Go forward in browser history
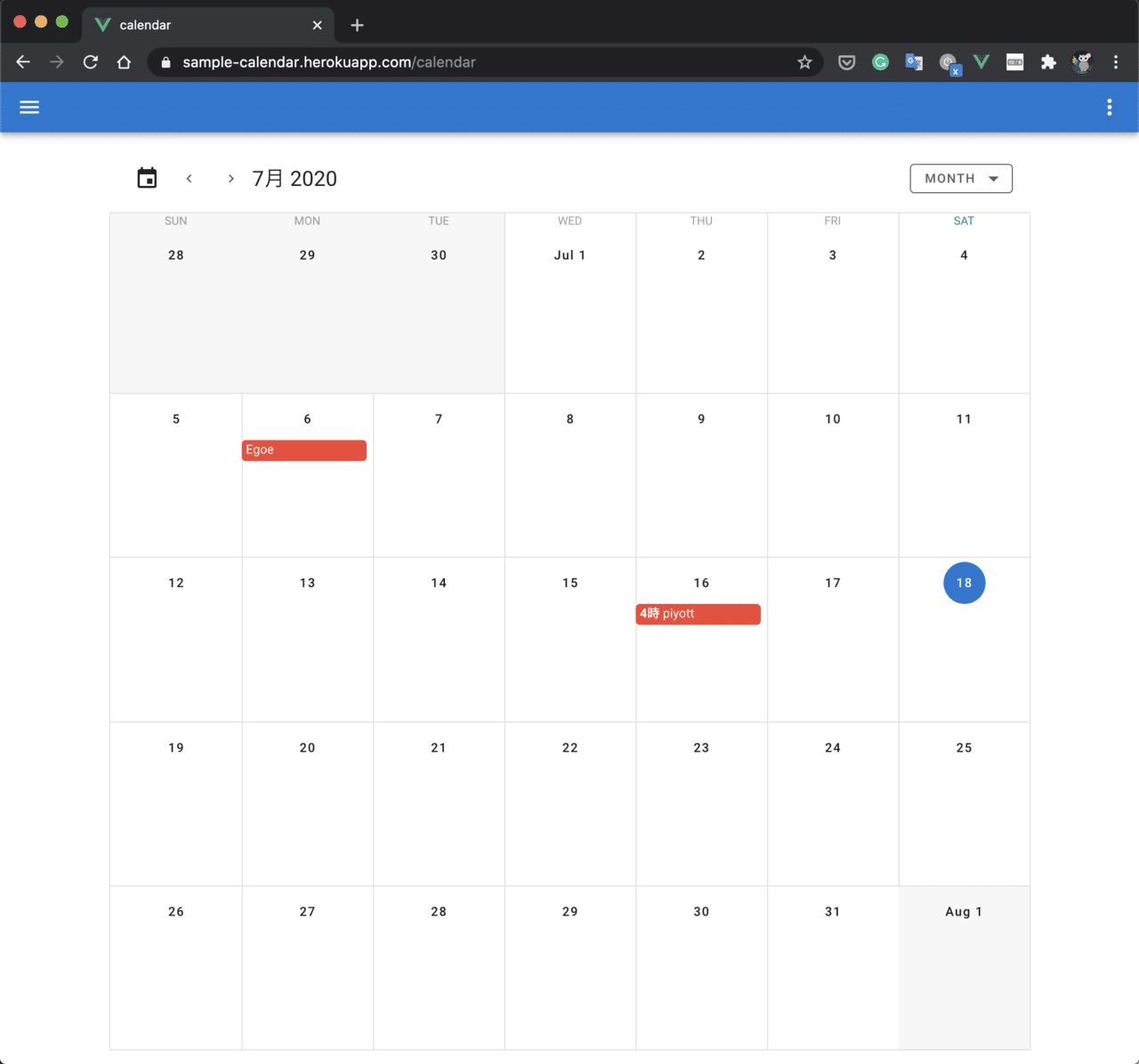 click(x=57, y=62)
